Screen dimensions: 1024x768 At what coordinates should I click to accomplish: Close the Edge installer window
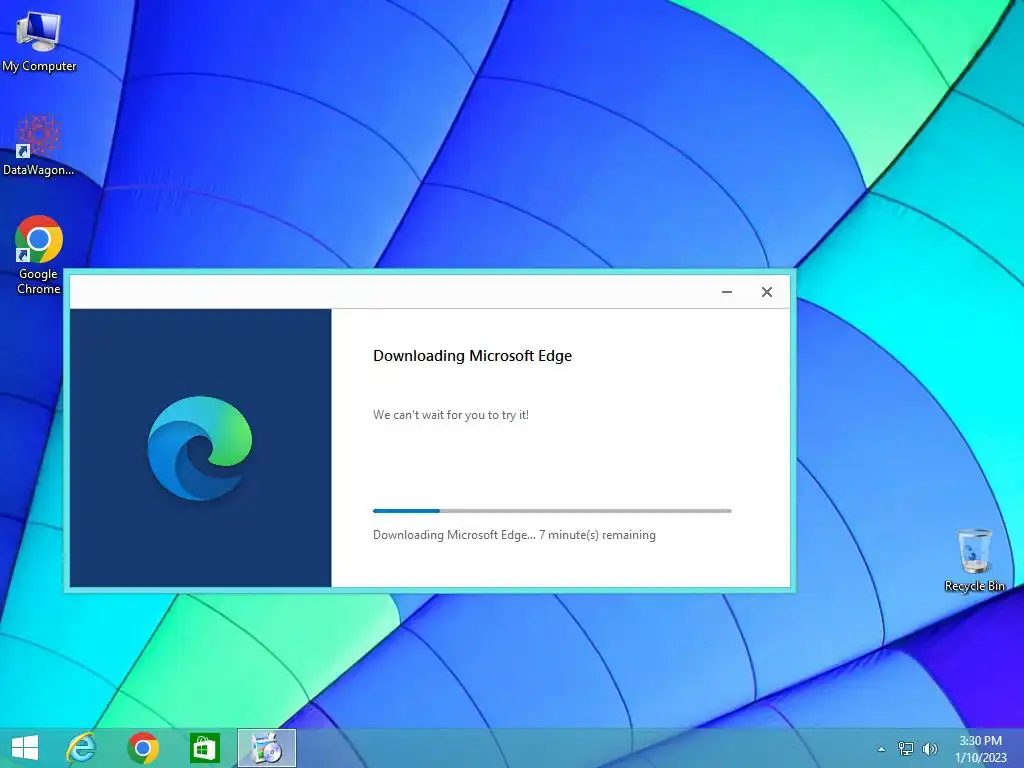click(767, 292)
